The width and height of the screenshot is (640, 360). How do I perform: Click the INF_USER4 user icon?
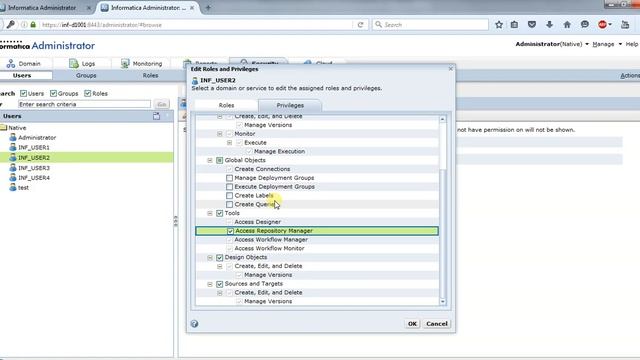pos(13,178)
